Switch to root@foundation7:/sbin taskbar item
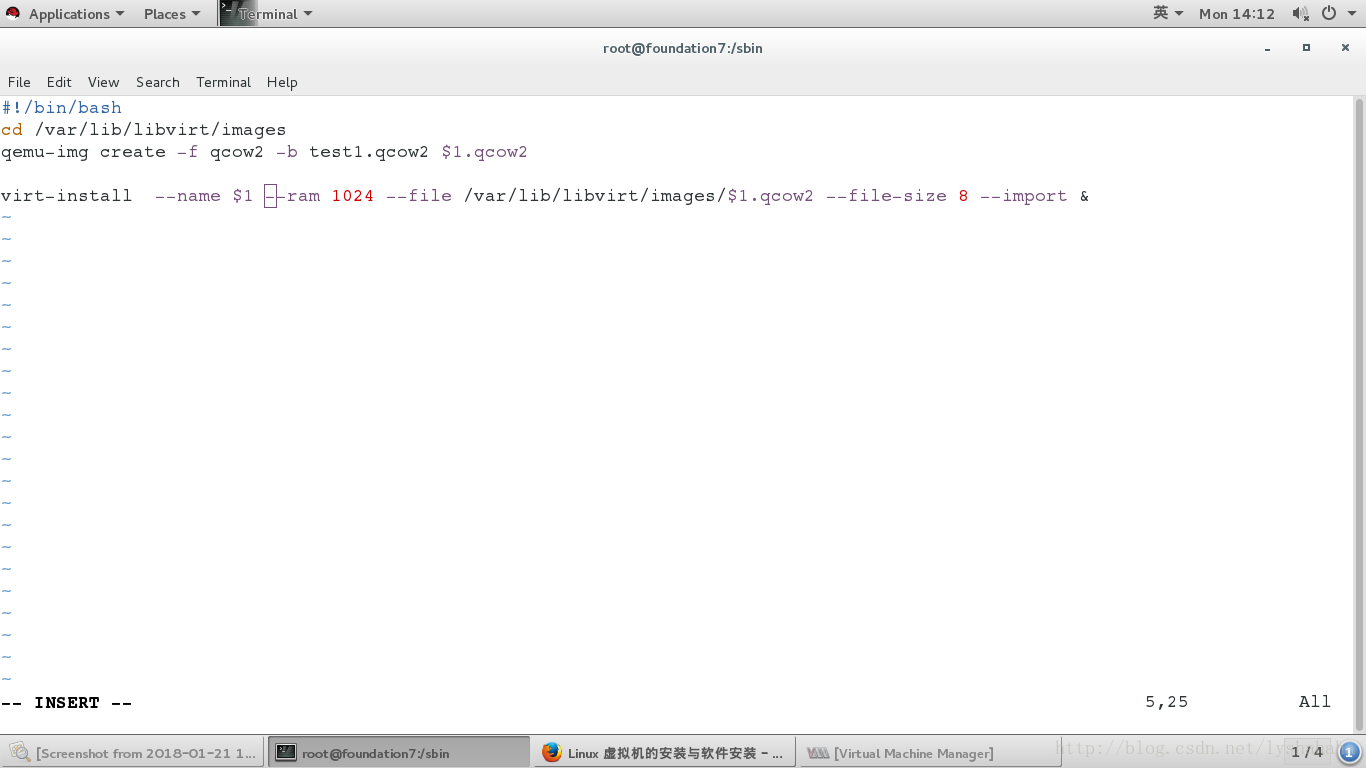The width and height of the screenshot is (1366, 768). click(399, 753)
